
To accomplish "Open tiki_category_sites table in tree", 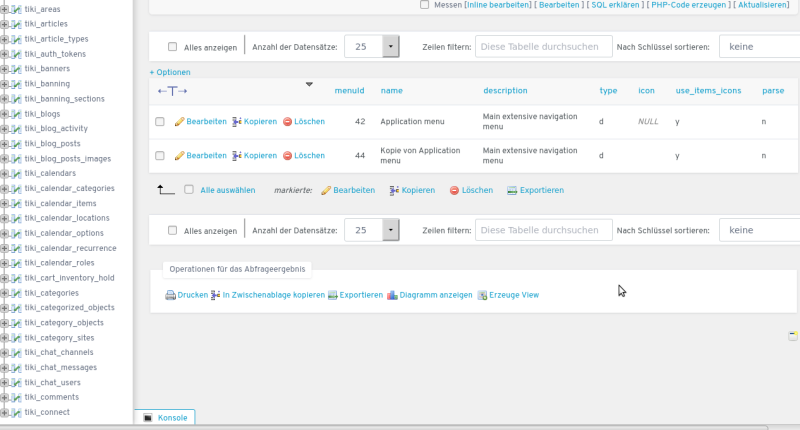I will point(59,338).
